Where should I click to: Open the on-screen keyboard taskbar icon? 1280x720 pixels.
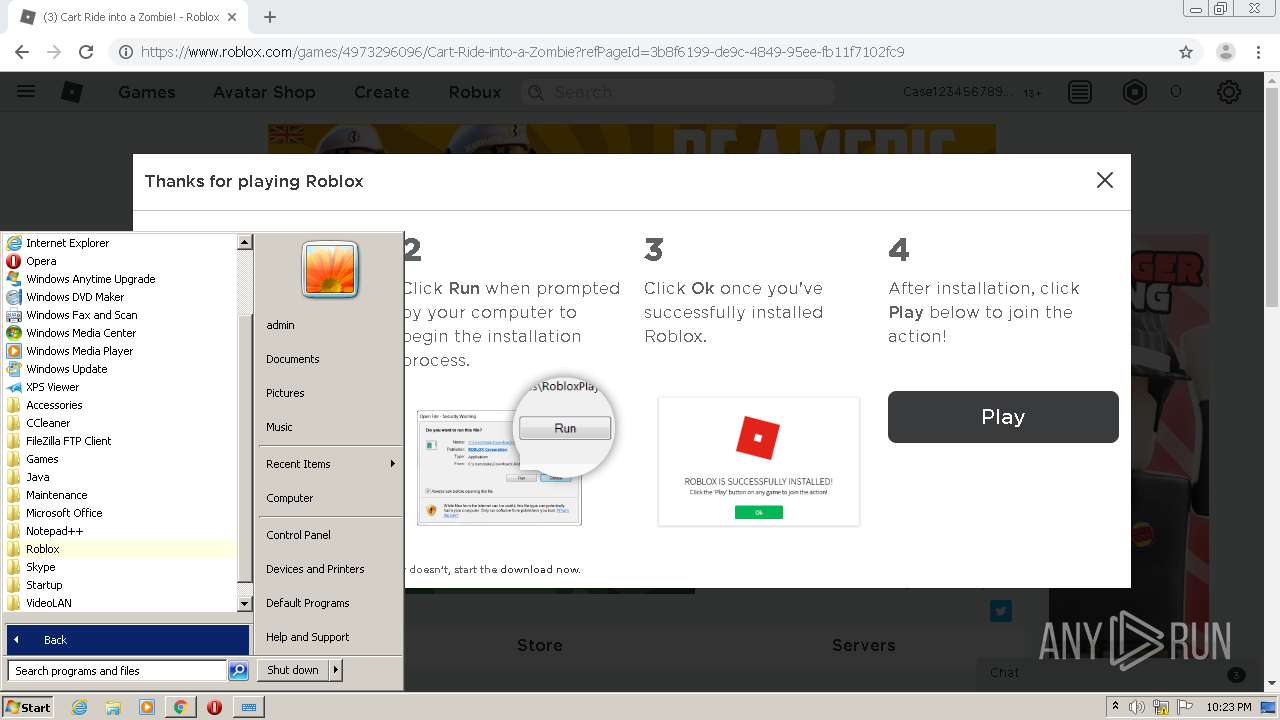(249, 707)
